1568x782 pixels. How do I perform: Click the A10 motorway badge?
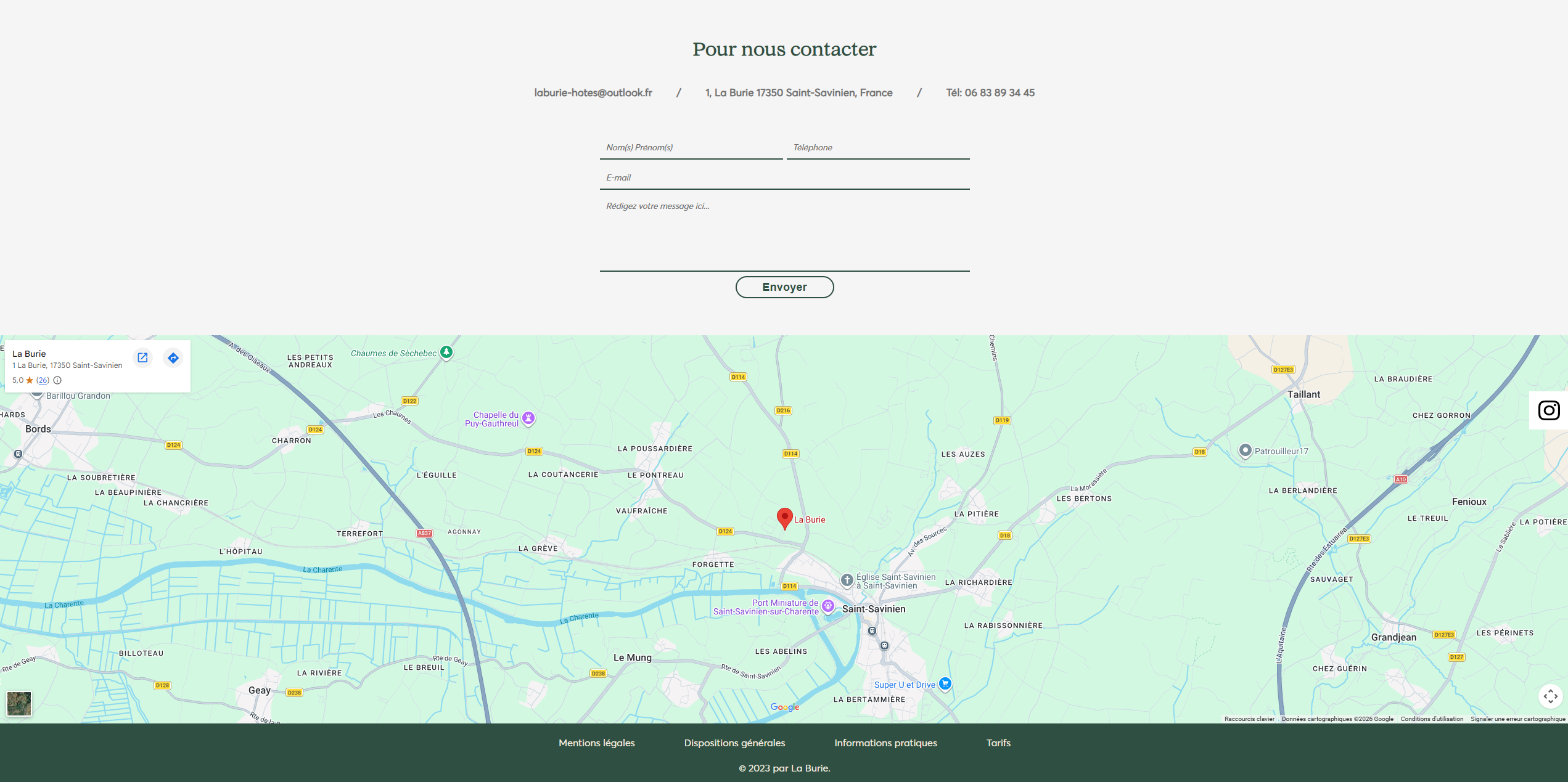1400,479
